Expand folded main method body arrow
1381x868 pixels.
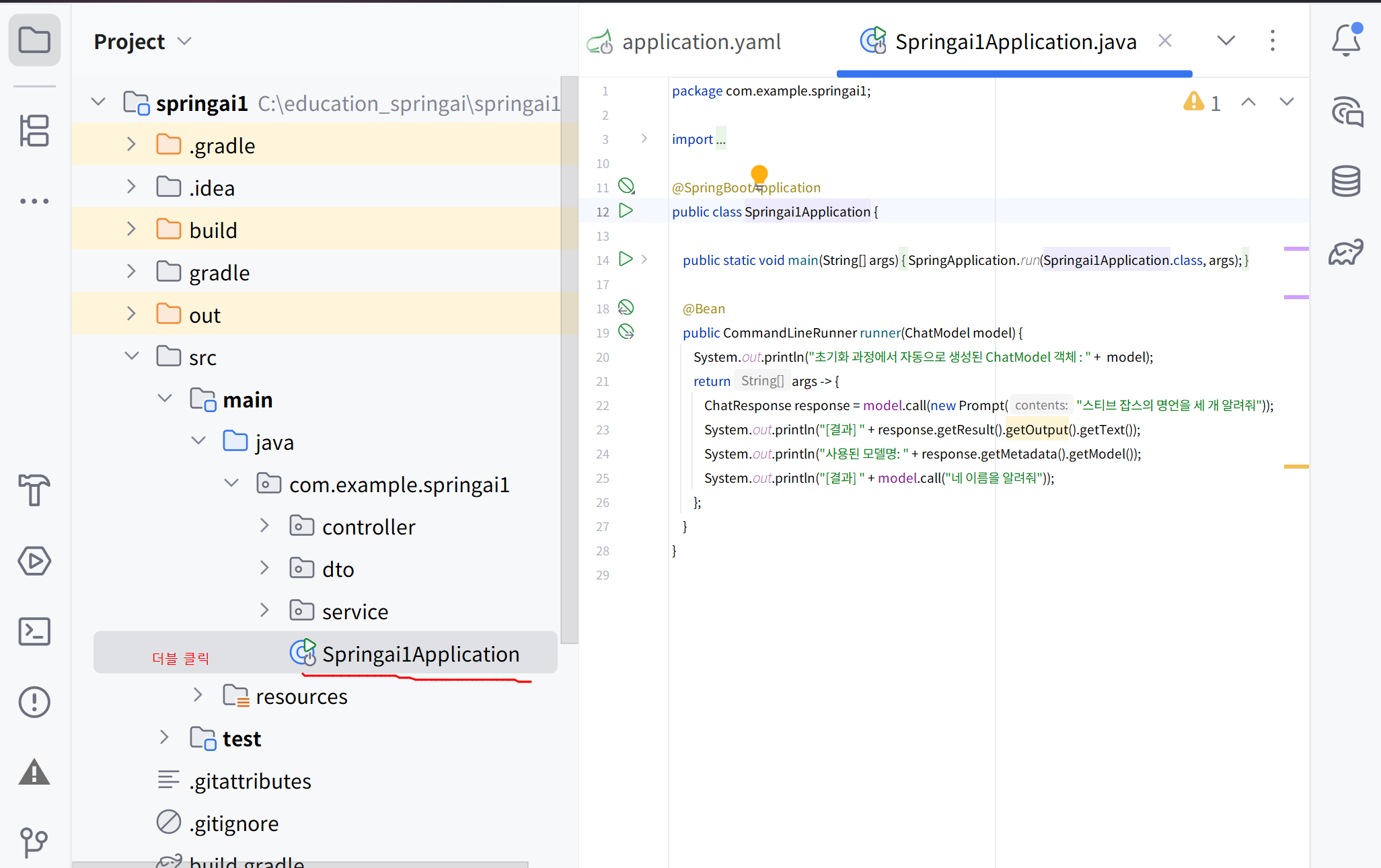pos(644,260)
